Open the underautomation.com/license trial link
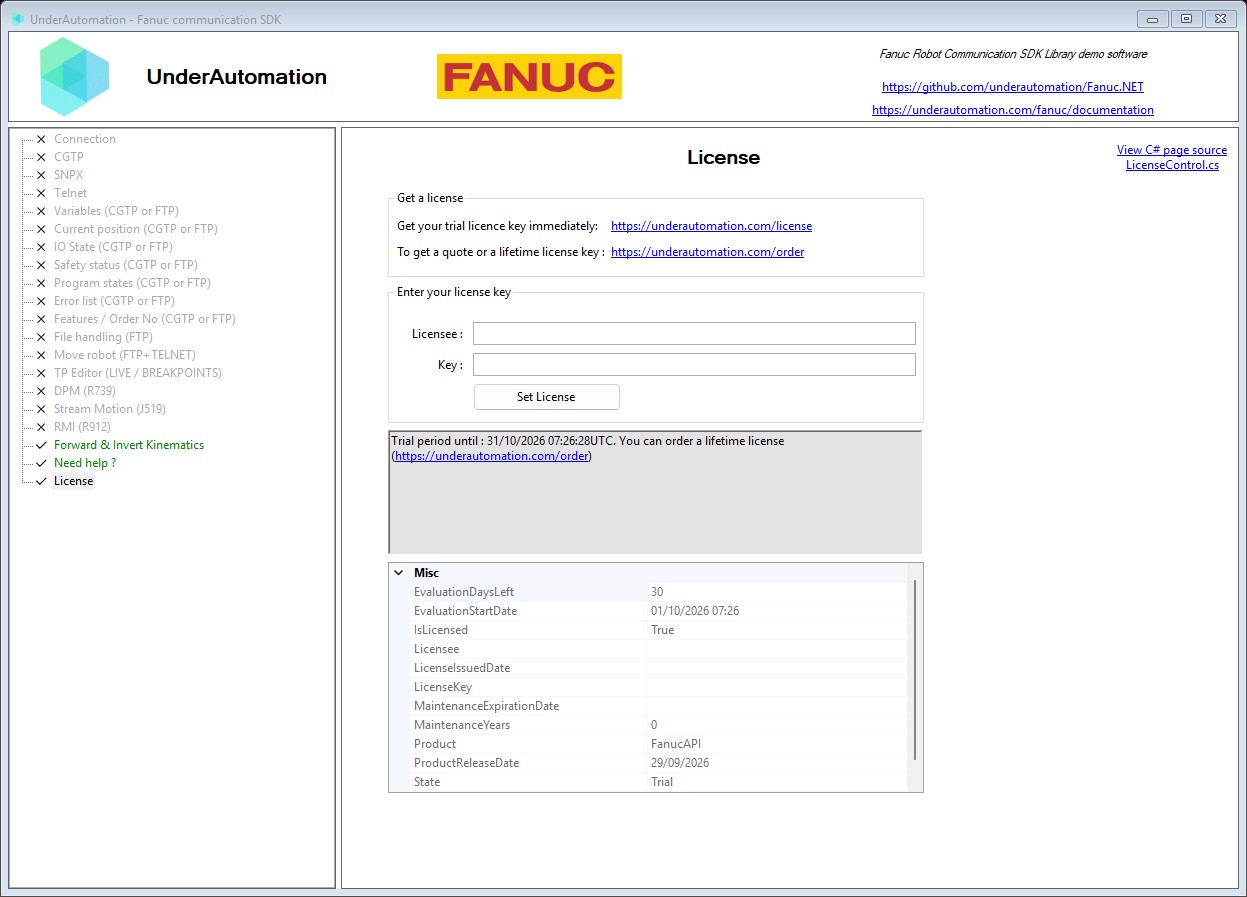The height and width of the screenshot is (897, 1247). [711, 226]
